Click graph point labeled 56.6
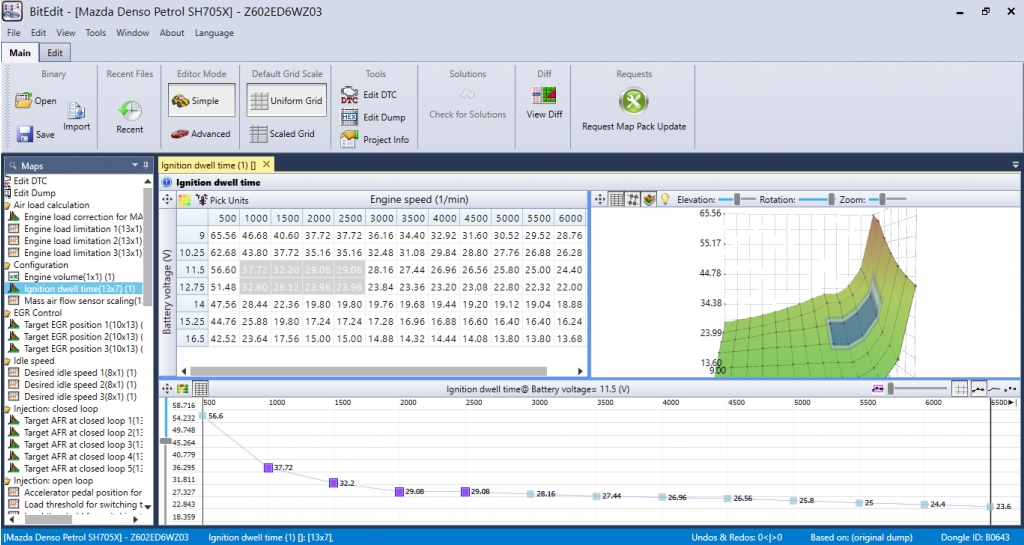This screenshot has width=1024, height=545. [202, 415]
